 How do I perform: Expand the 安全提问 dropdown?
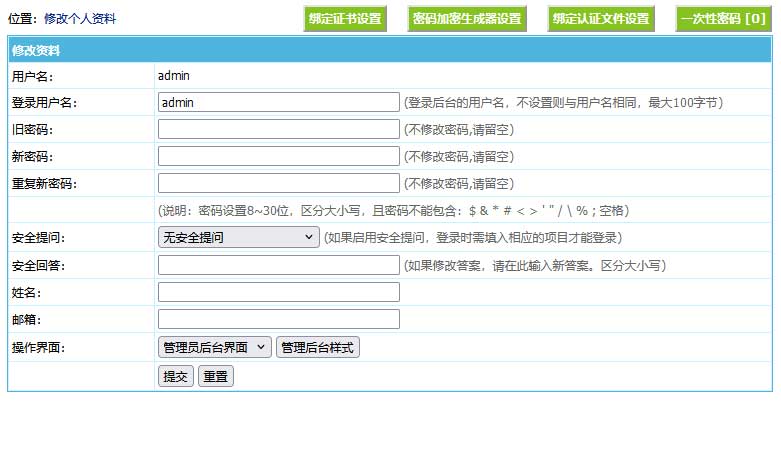click(238, 237)
